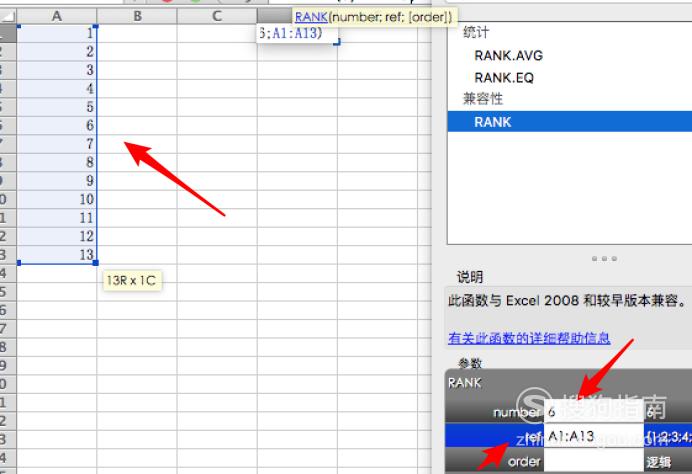Click cell containing 9 in column A
Image resolution: width=692 pixels, height=474 pixels.
click(x=56, y=181)
